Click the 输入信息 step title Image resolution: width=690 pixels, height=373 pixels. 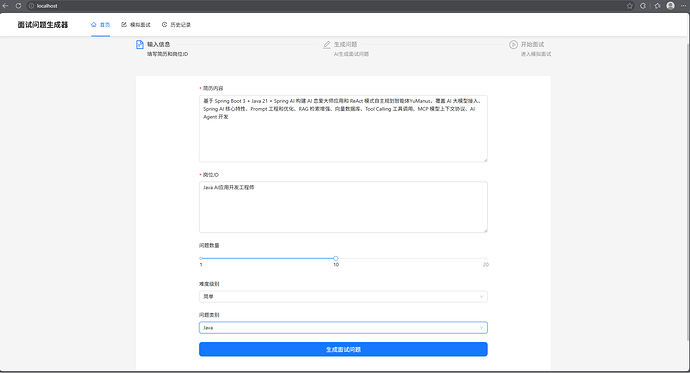tap(158, 44)
